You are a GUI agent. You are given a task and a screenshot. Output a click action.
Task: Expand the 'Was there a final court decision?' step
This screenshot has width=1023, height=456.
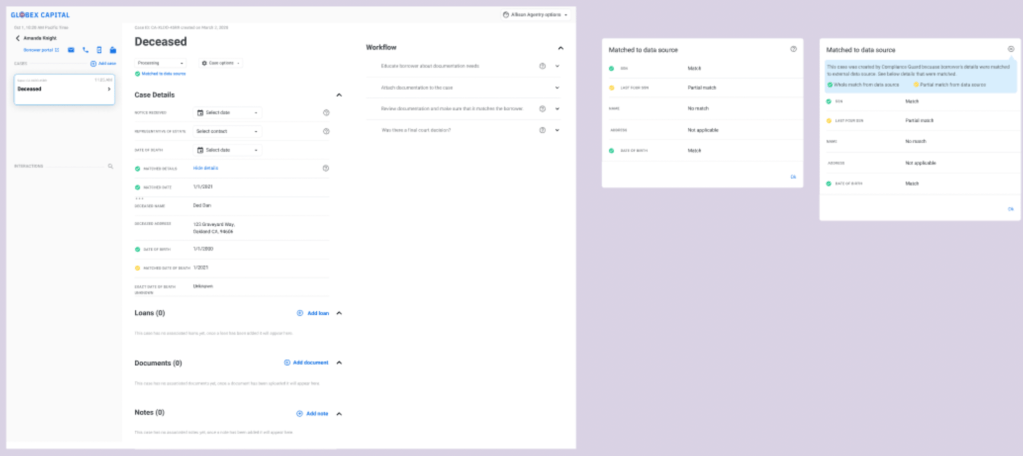[557, 130]
